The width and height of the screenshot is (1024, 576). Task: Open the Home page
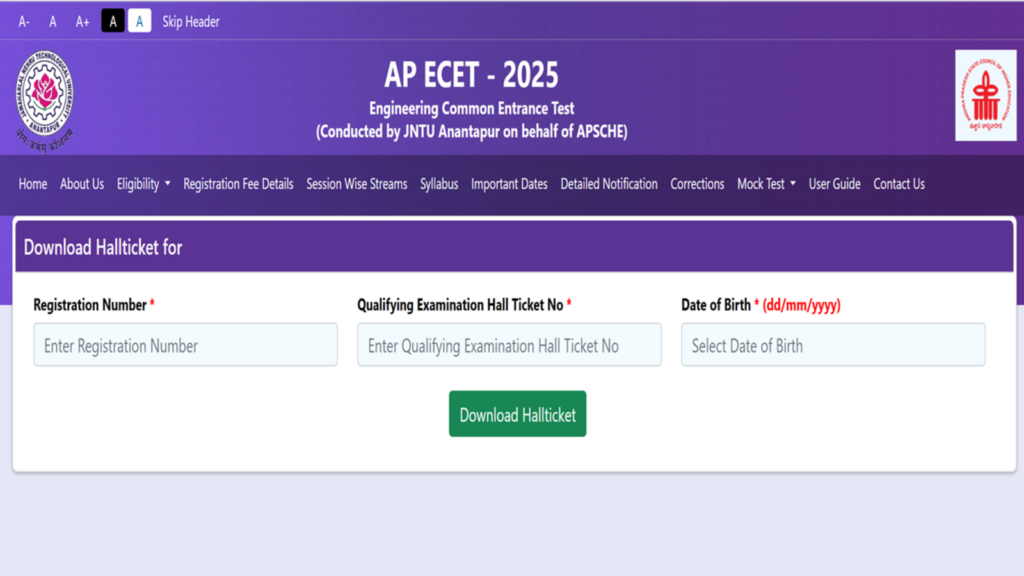32,184
